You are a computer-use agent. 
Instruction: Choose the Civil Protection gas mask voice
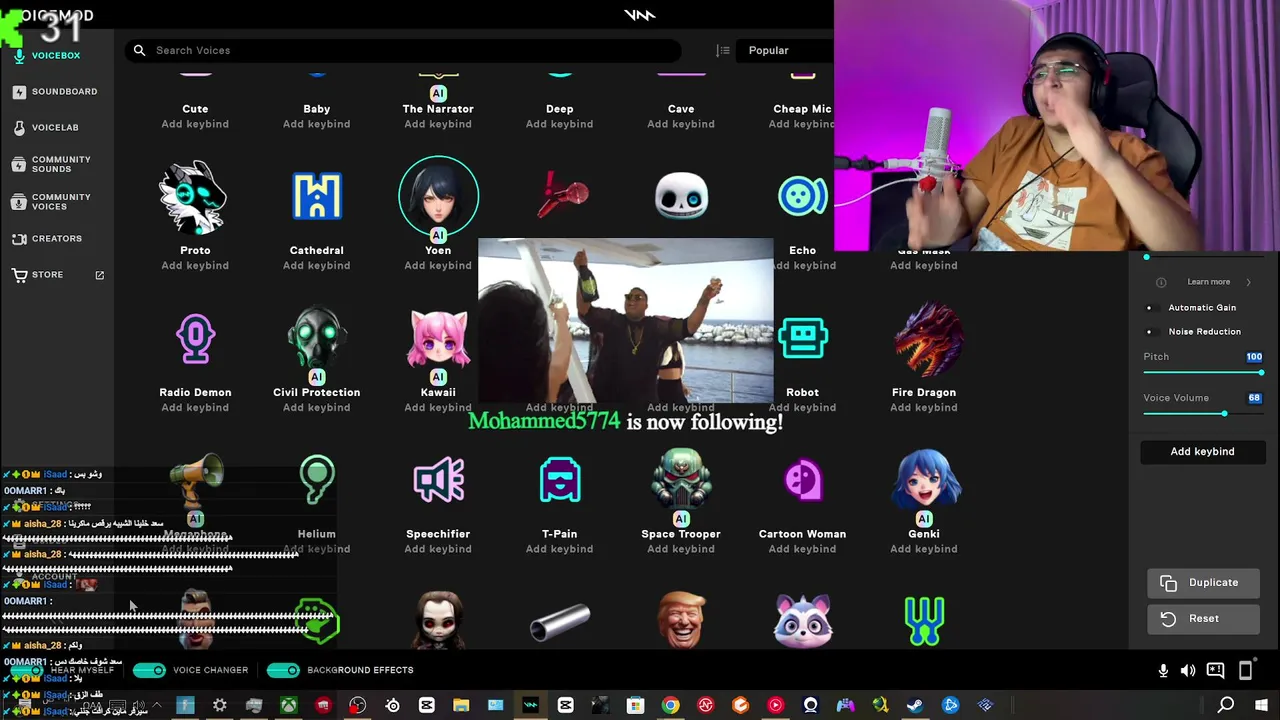(x=317, y=338)
